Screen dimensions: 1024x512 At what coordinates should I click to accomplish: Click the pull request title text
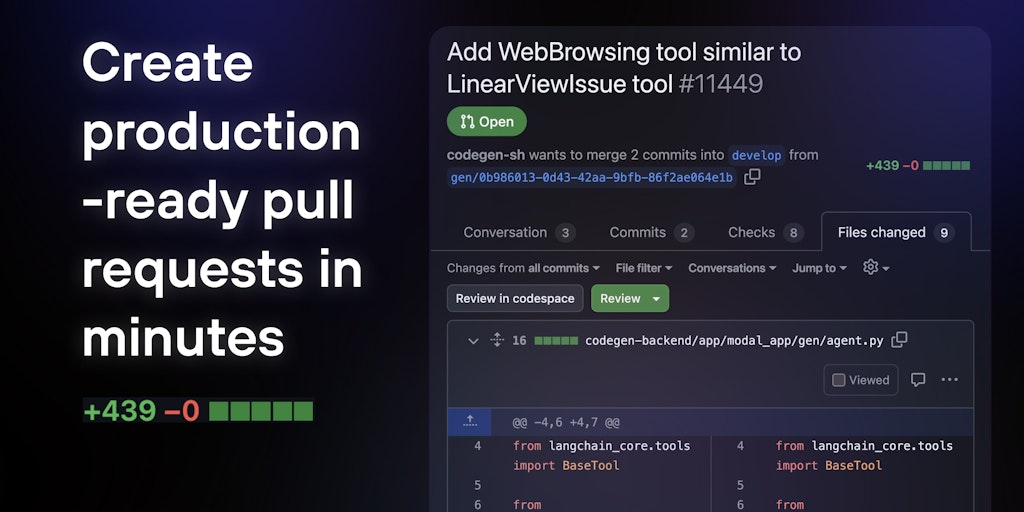point(624,68)
